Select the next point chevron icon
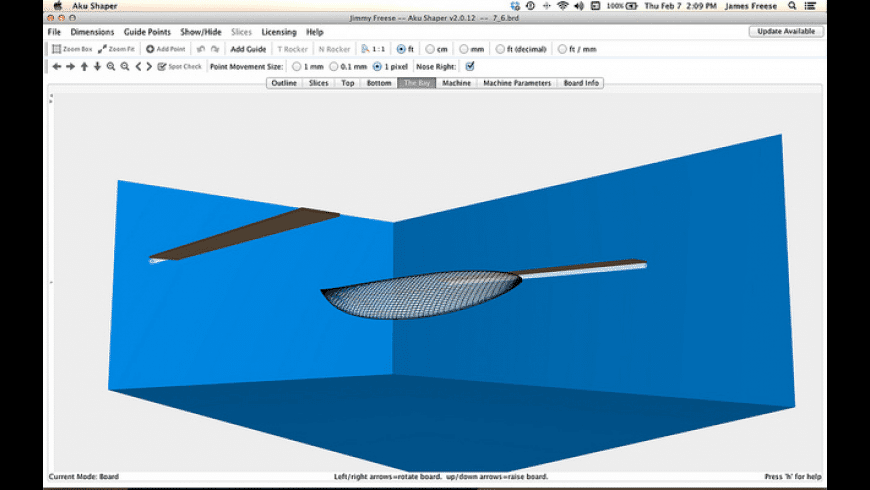The height and width of the screenshot is (490, 870). tap(149, 67)
